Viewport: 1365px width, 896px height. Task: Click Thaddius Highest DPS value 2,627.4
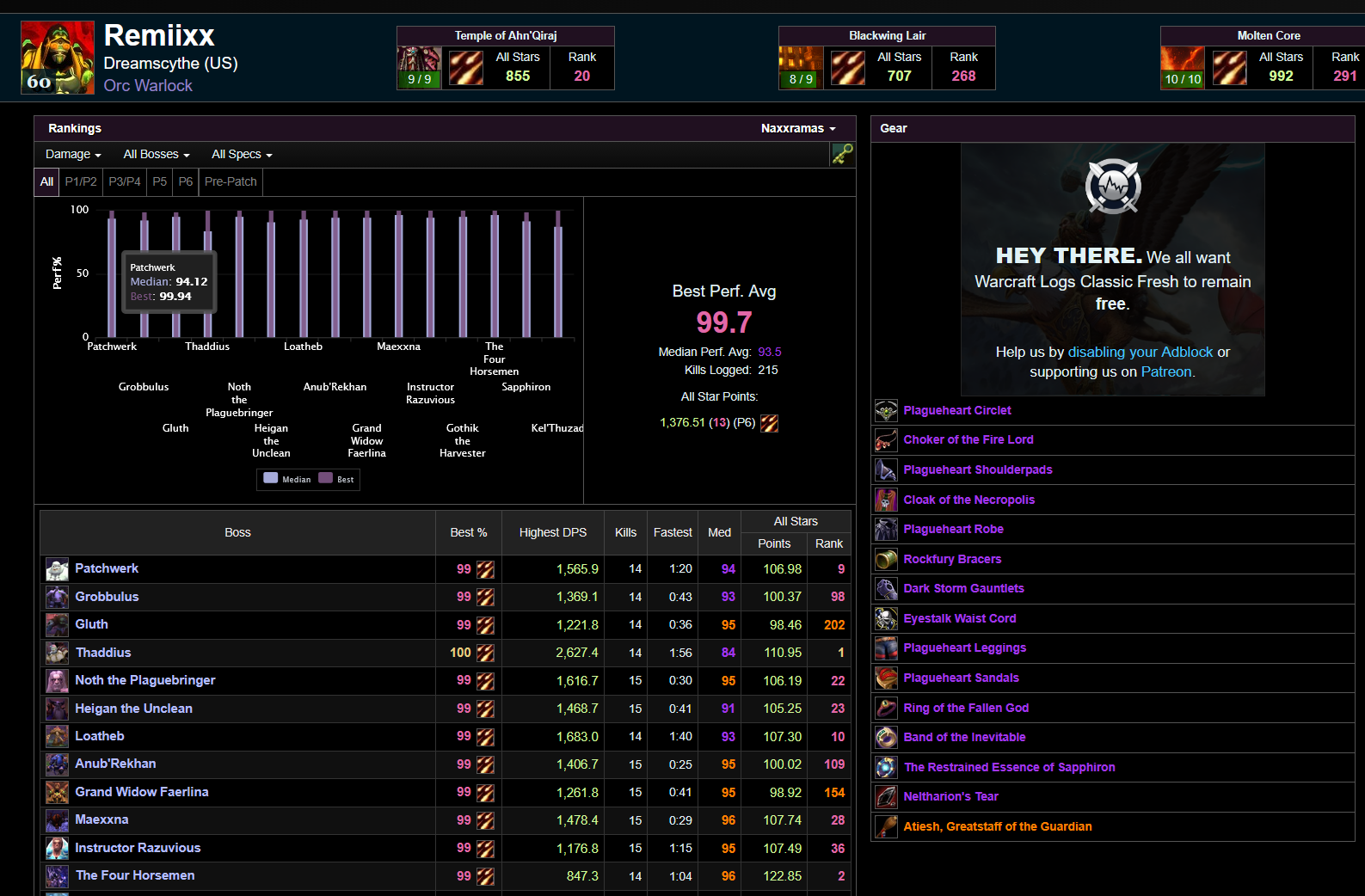coord(577,653)
